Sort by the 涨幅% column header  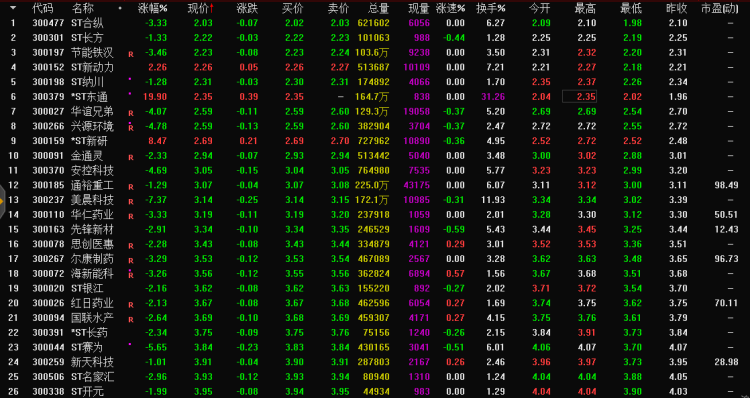pyautogui.click(x=153, y=8)
